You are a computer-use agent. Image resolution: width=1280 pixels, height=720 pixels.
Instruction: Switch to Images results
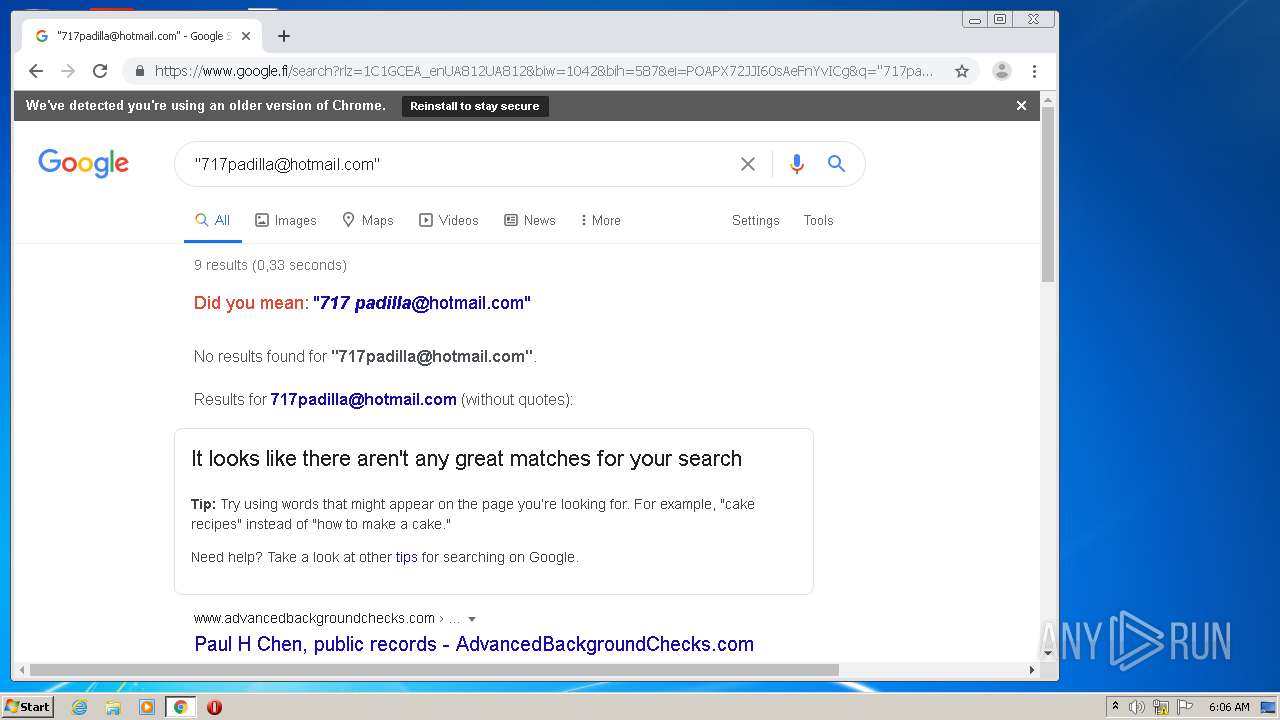click(x=285, y=220)
